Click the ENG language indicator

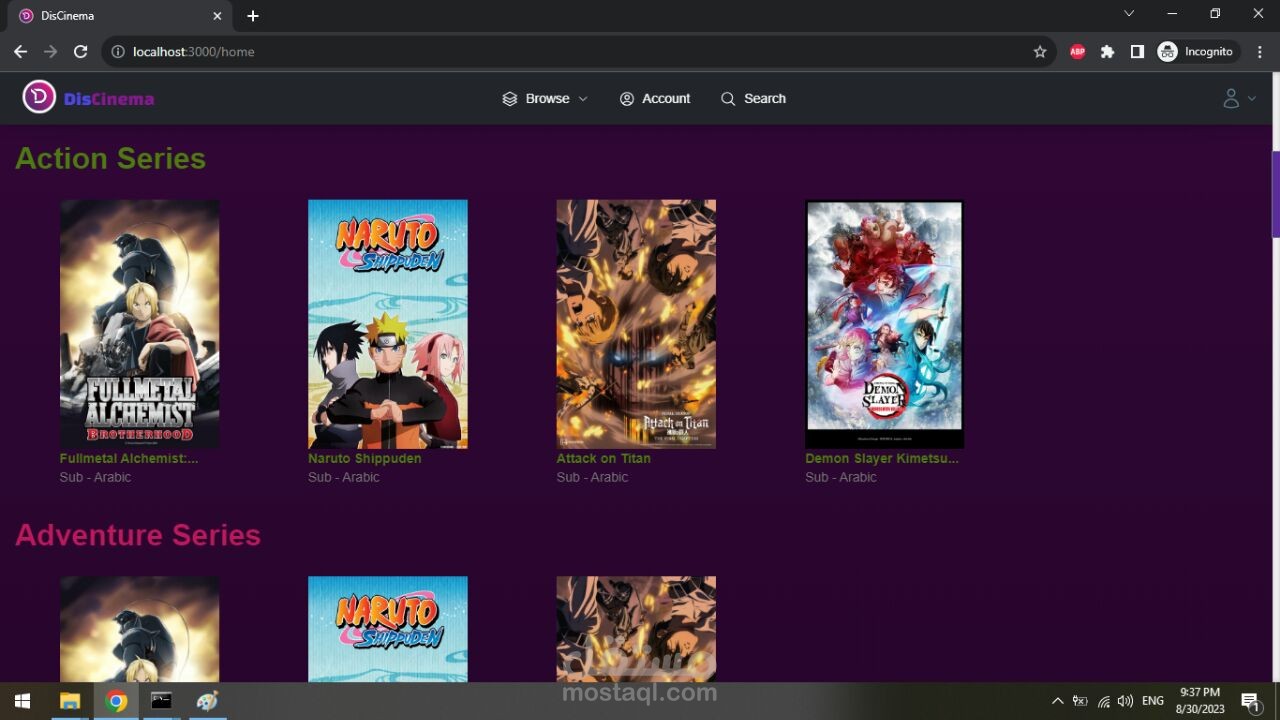pos(1153,701)
